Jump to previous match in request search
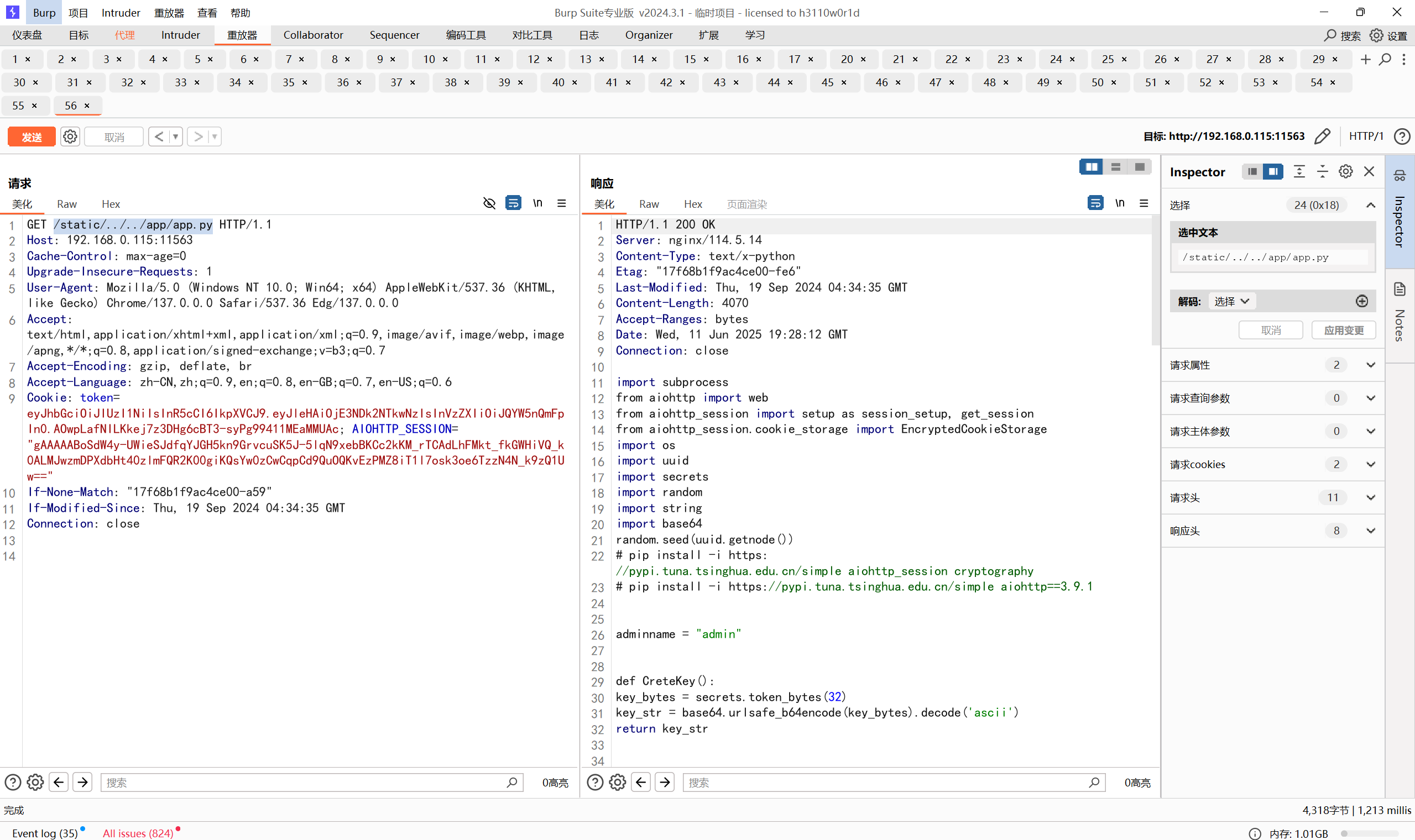1415x840 pixels. coord(59,783)
